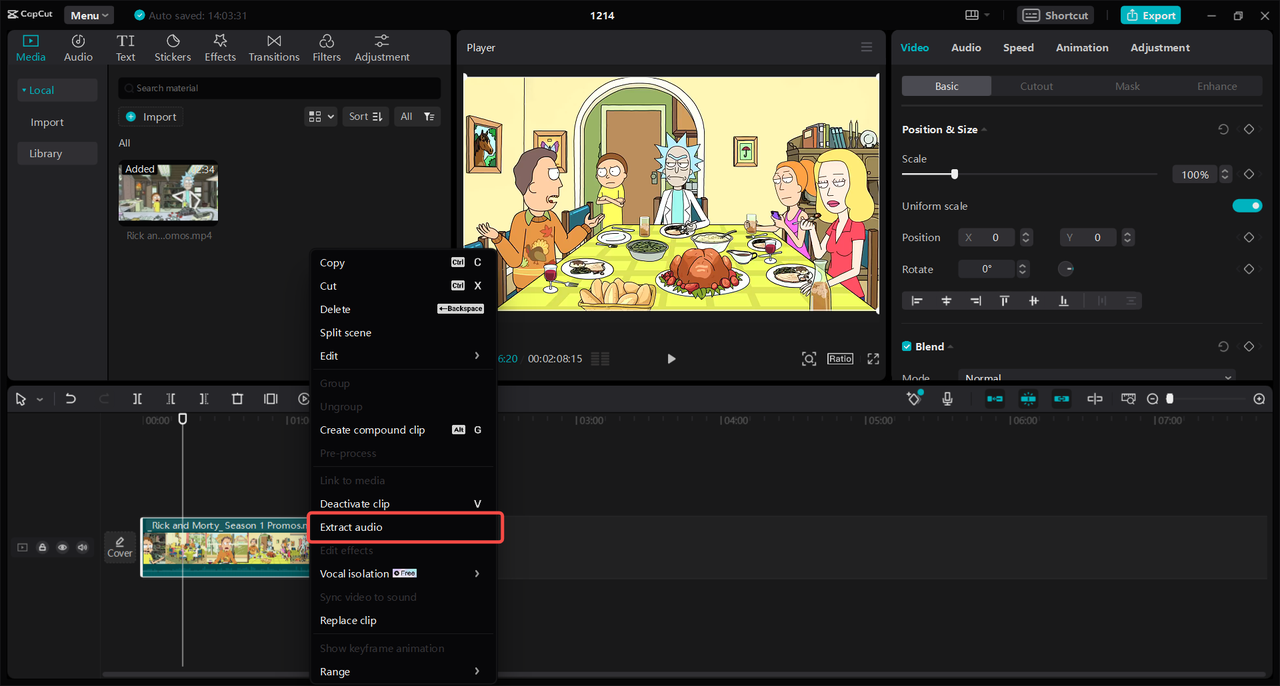Expand the Range submenu

click(402, 672)
